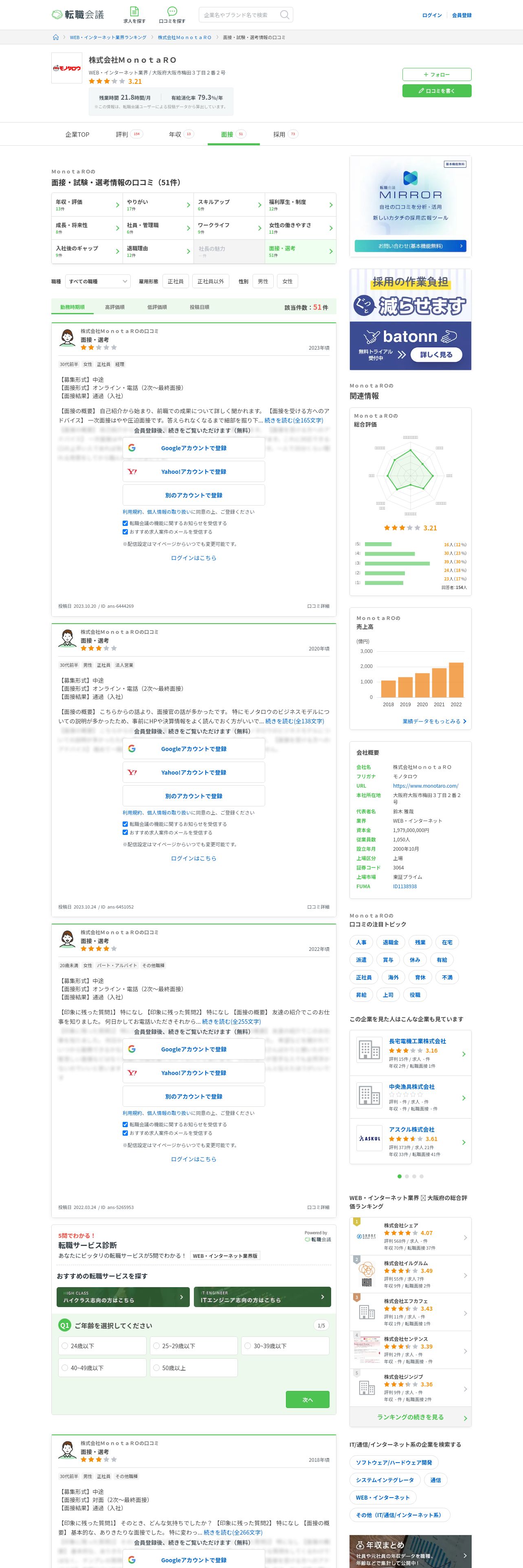This screenshot has width=523, height=1568.
Task: Click the フォロー button
Action: (x=437, y=74)
